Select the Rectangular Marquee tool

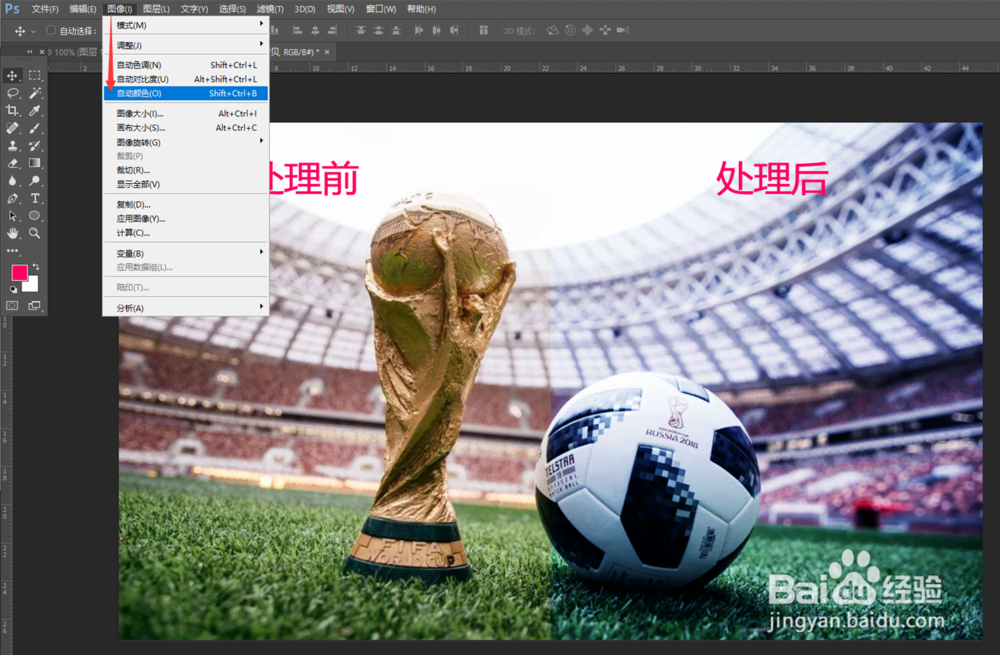[34, 75]
